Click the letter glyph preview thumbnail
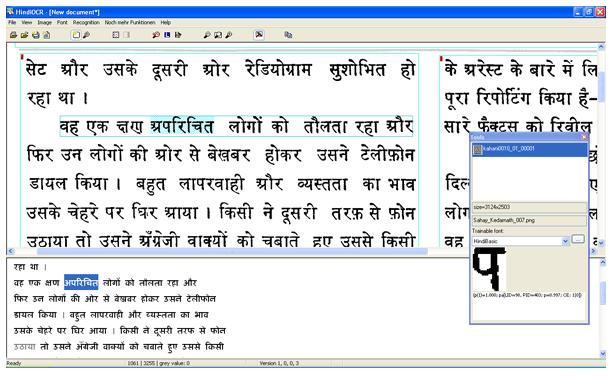 (489, 268)
